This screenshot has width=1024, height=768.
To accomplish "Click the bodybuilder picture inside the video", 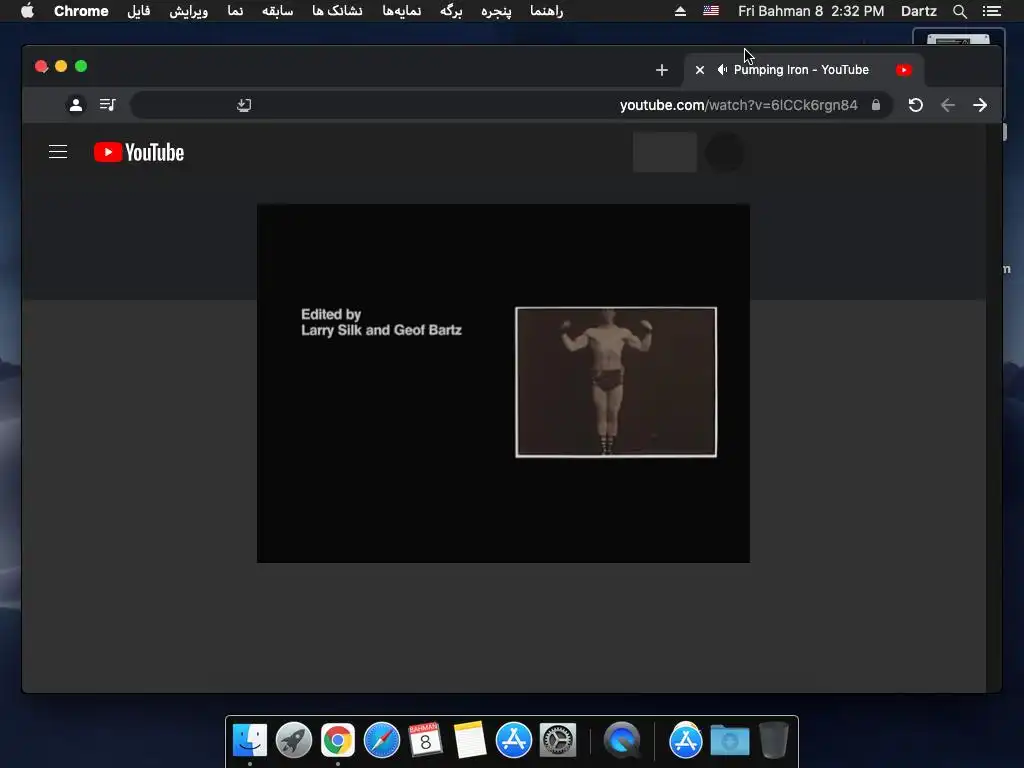I will 616,382.
